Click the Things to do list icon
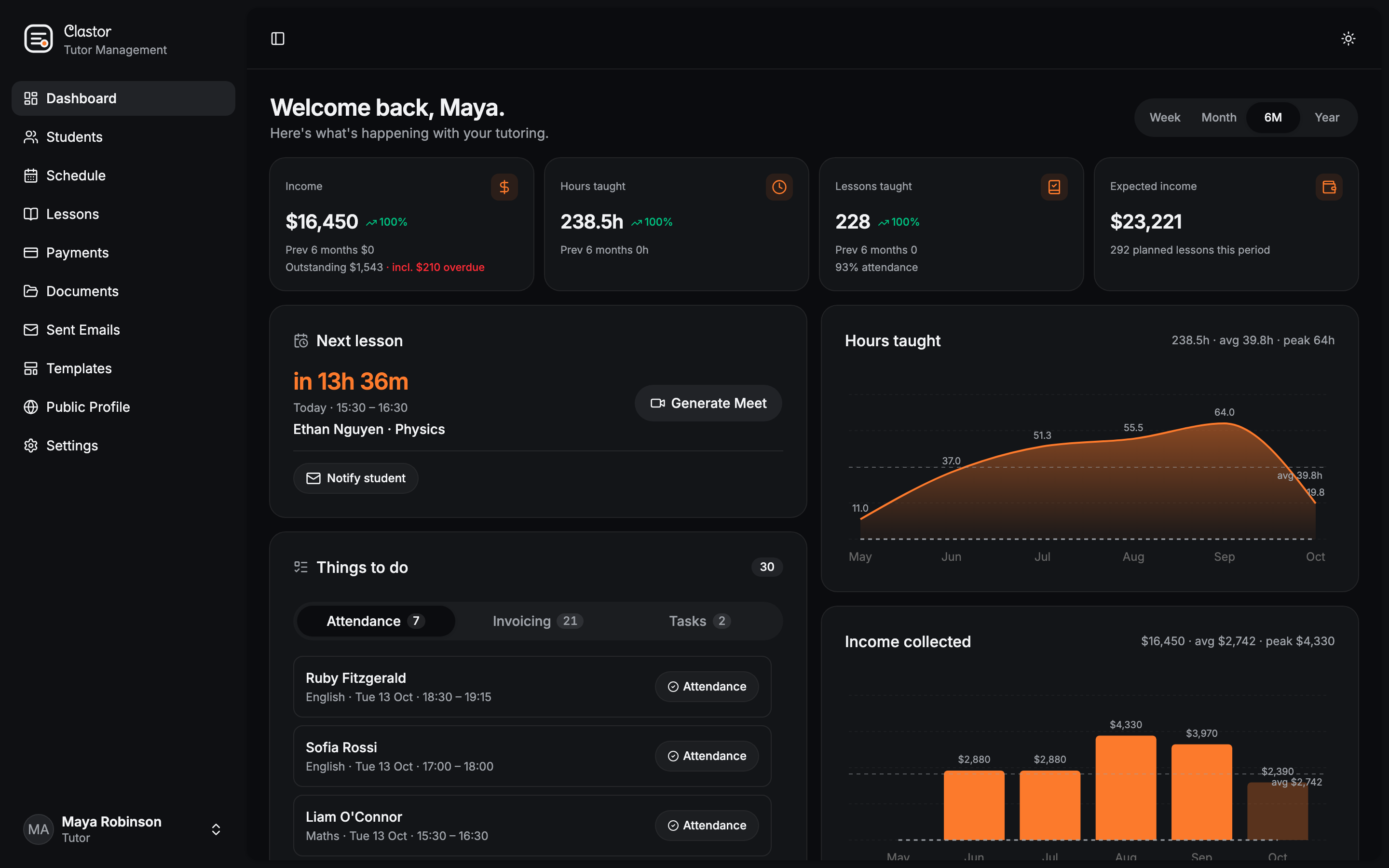The height and width of the screenshot is (868, 1389). coord(301,567)
